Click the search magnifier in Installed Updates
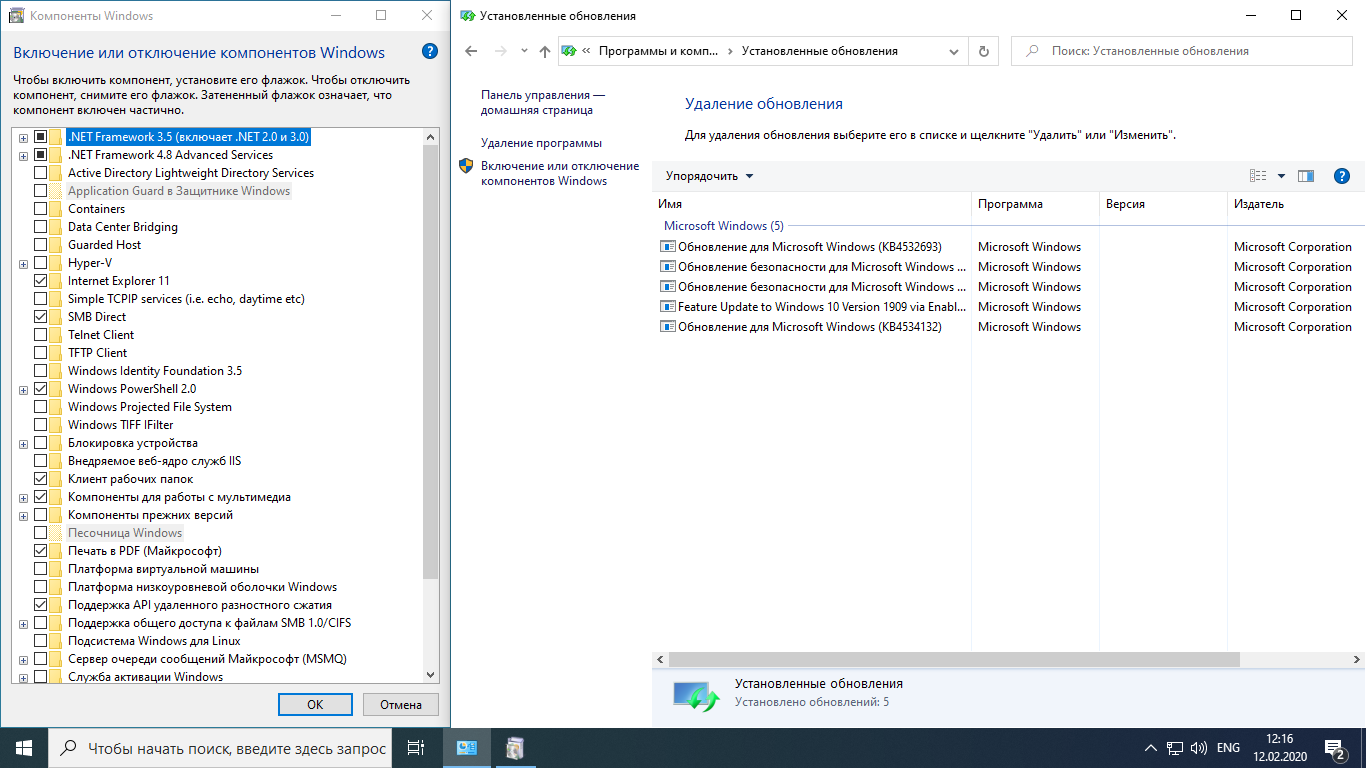 coord(1033,51)
